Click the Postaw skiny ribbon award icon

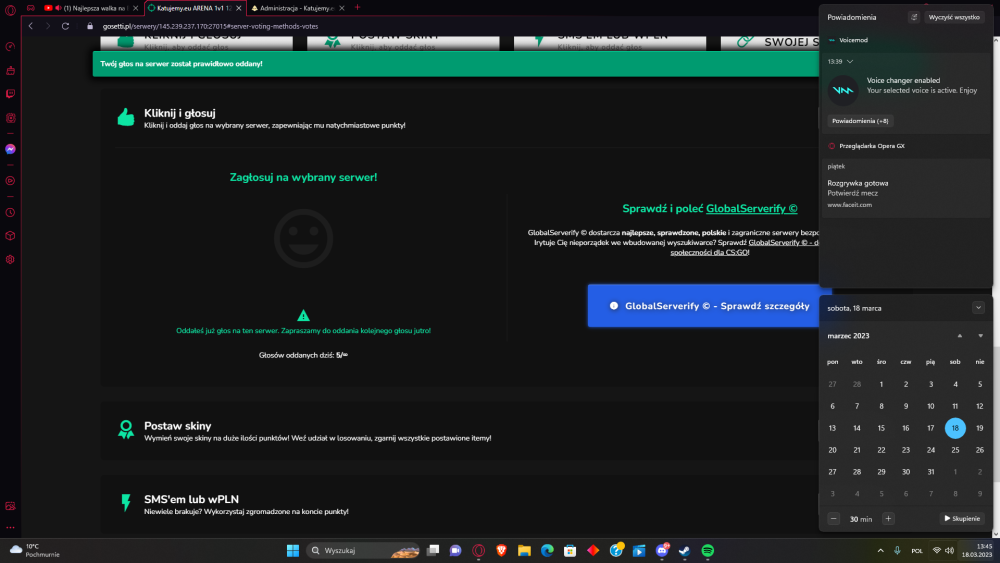126,429
